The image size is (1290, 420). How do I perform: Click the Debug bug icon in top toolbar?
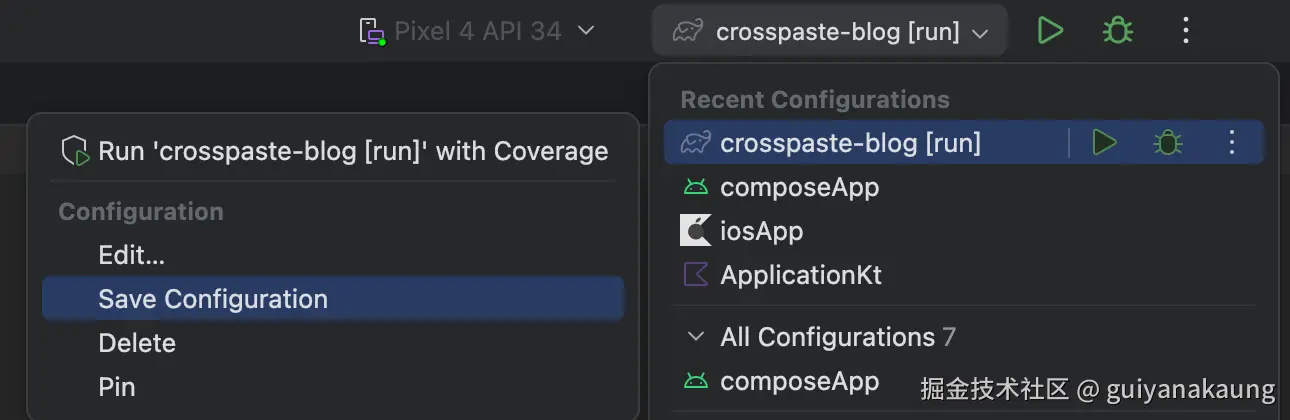tap(1117, 31)
